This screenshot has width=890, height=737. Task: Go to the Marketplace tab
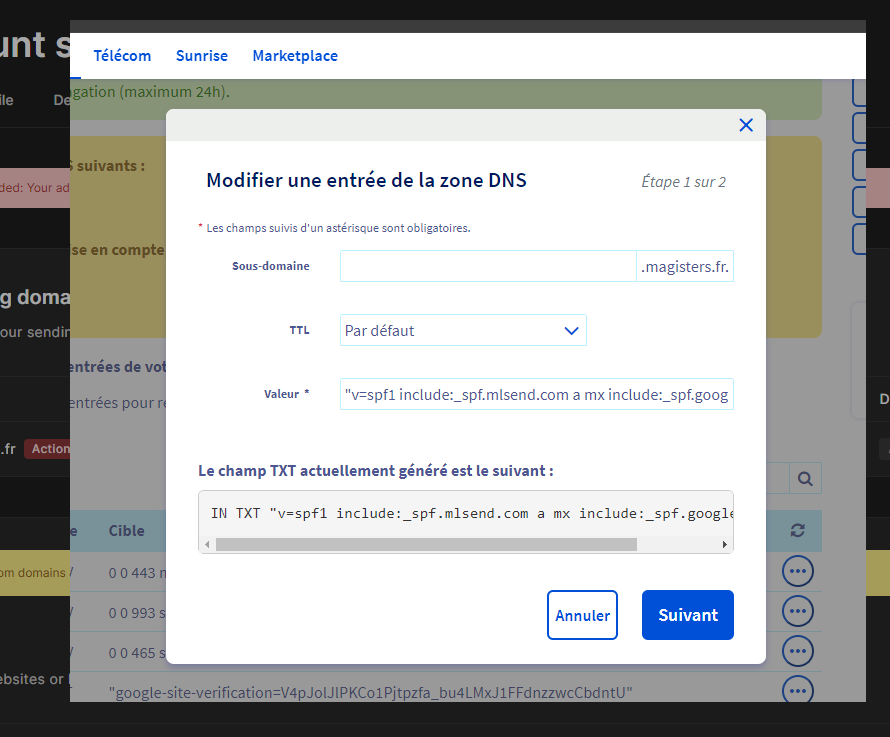[x=295, y=56]
